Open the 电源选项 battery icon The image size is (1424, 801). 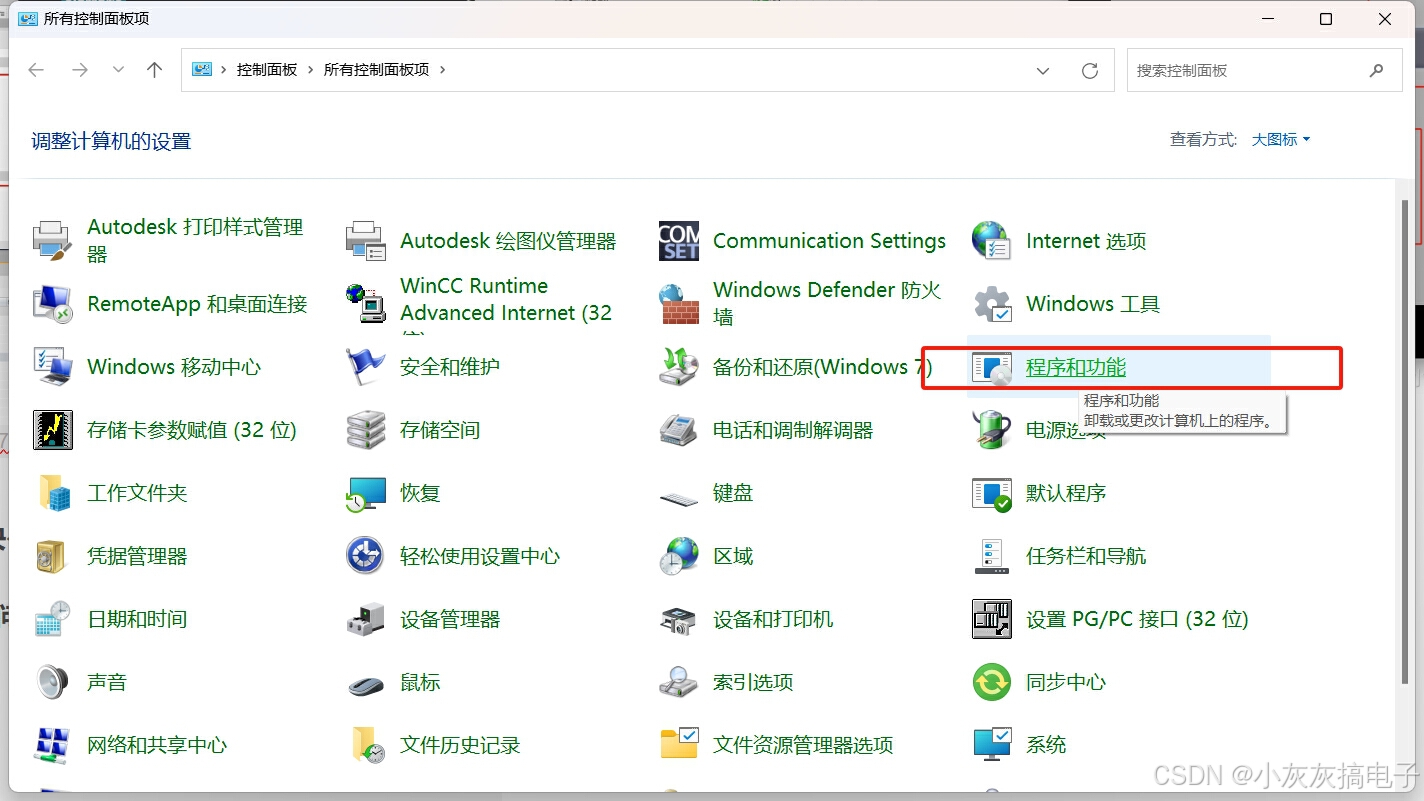pos(992,430)
